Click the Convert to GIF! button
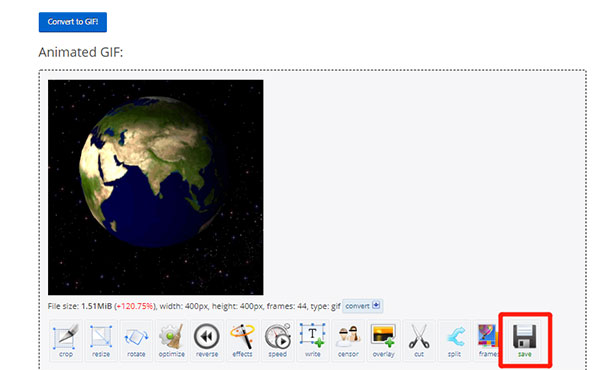This screenshot has width=600, height=370. [x=73, y=22]
